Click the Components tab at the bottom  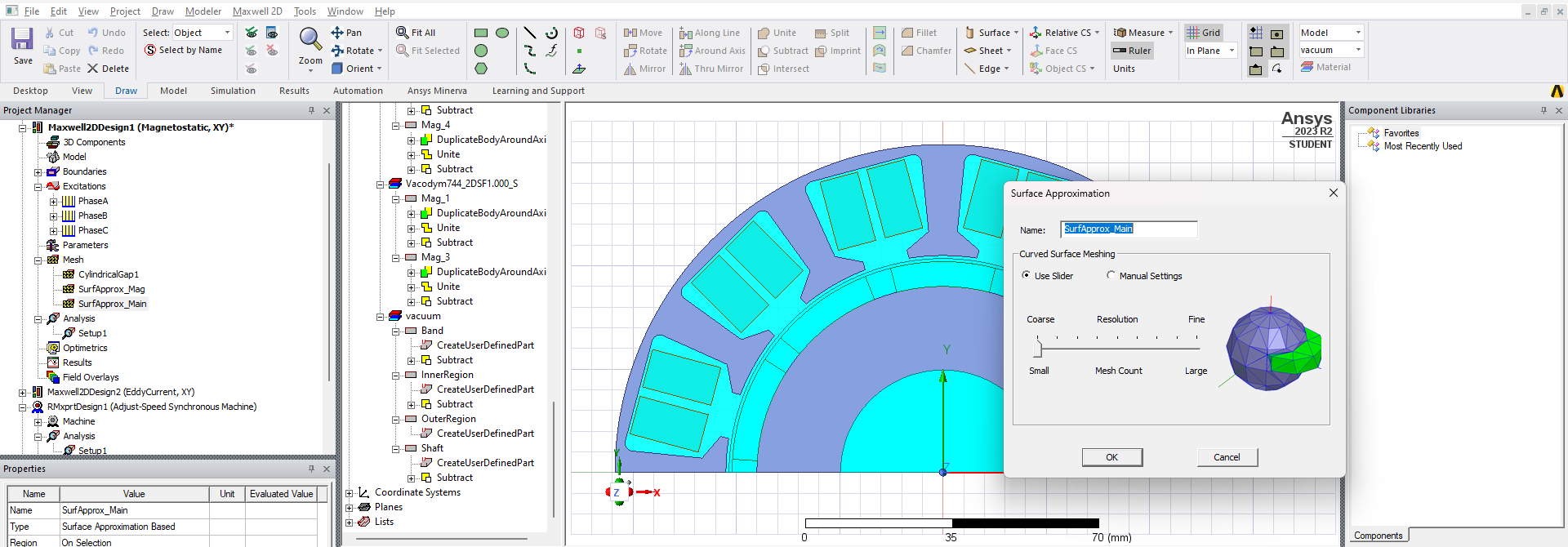[1378, 536]
